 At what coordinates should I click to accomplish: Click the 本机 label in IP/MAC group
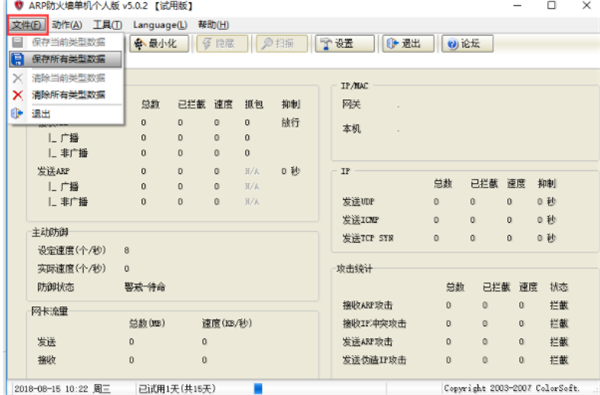(351, 129)
